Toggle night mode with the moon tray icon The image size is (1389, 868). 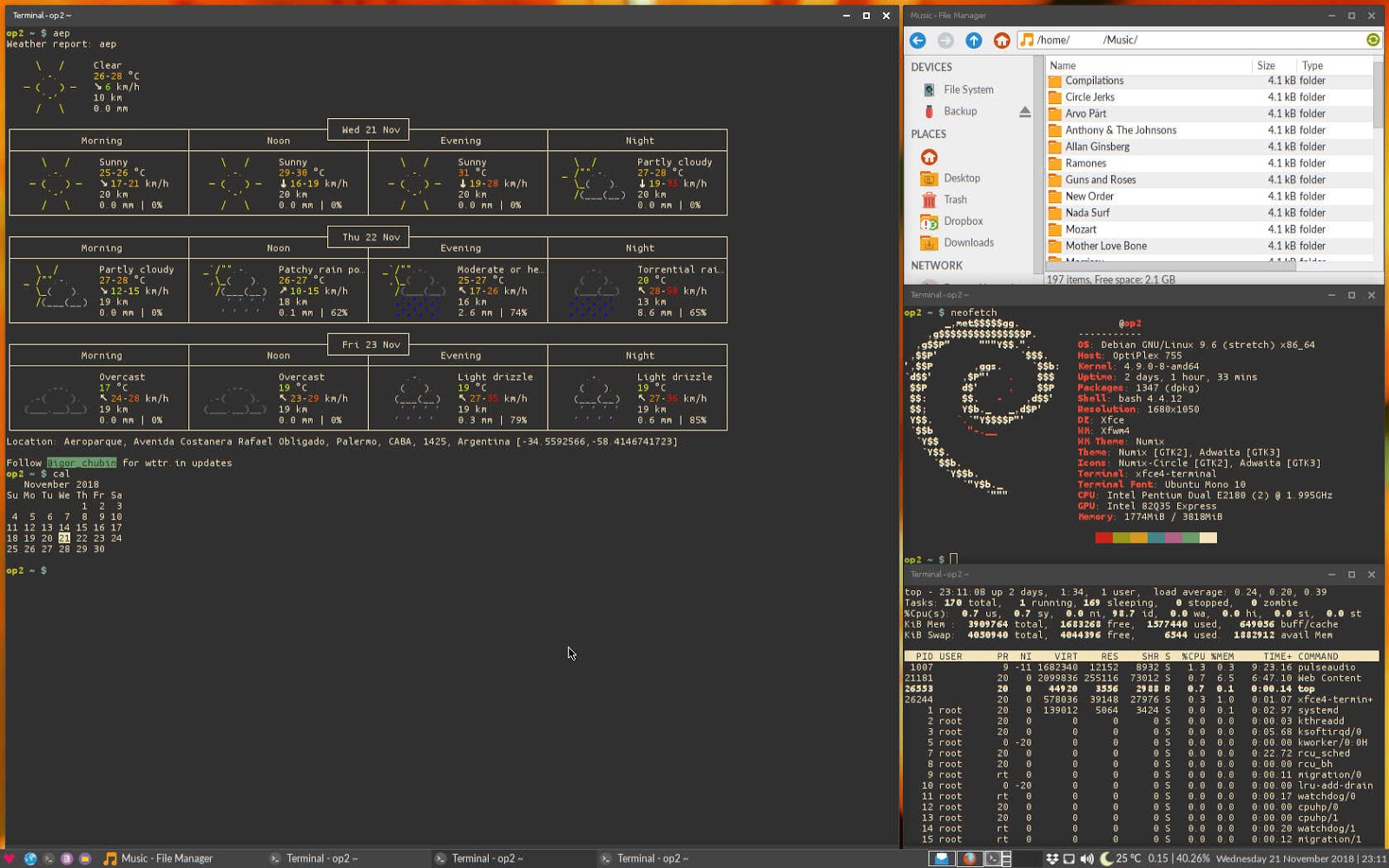tap(1106, 858)
